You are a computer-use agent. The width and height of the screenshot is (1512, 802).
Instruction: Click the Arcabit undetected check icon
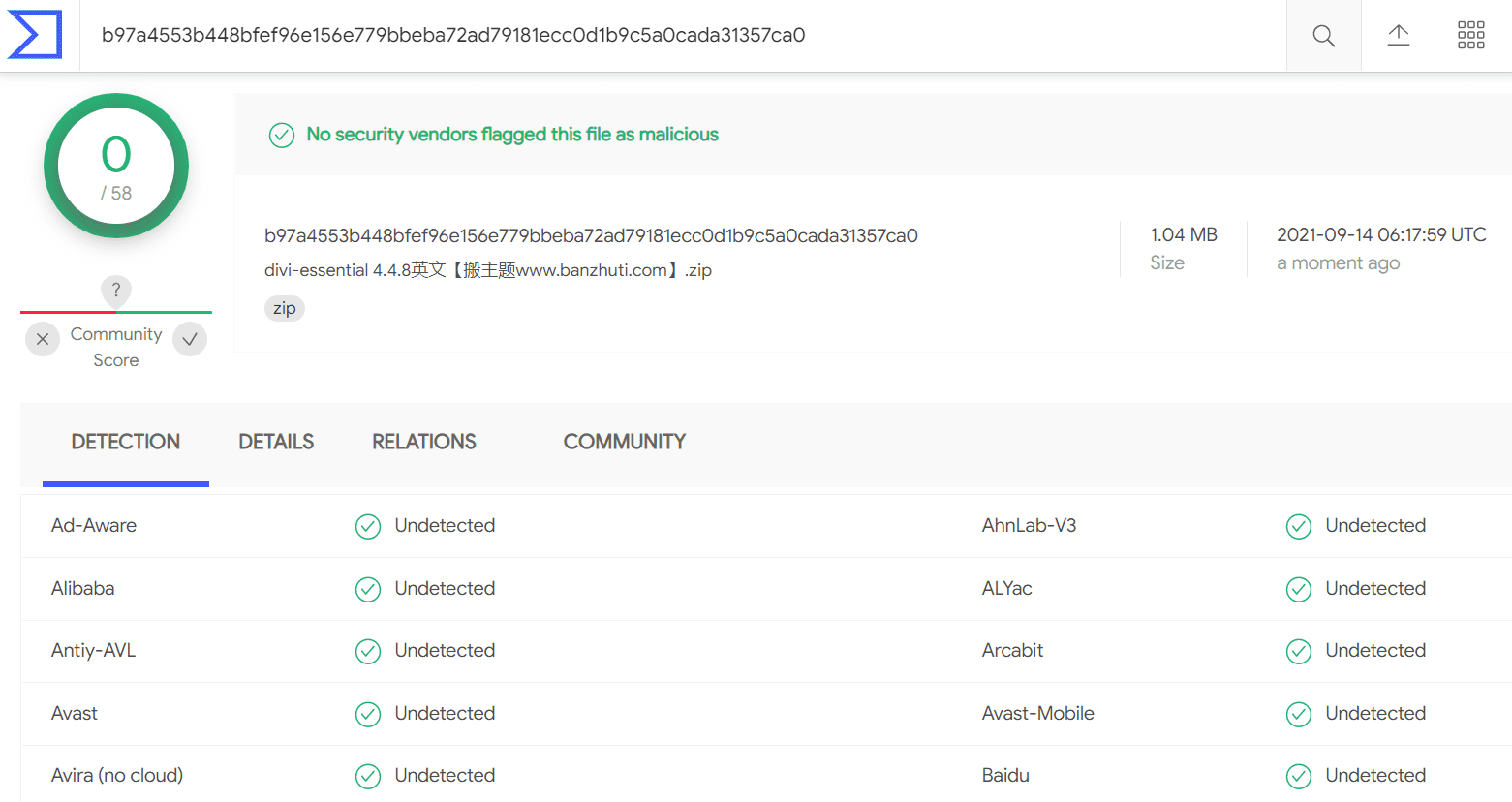pos(1299,651)
